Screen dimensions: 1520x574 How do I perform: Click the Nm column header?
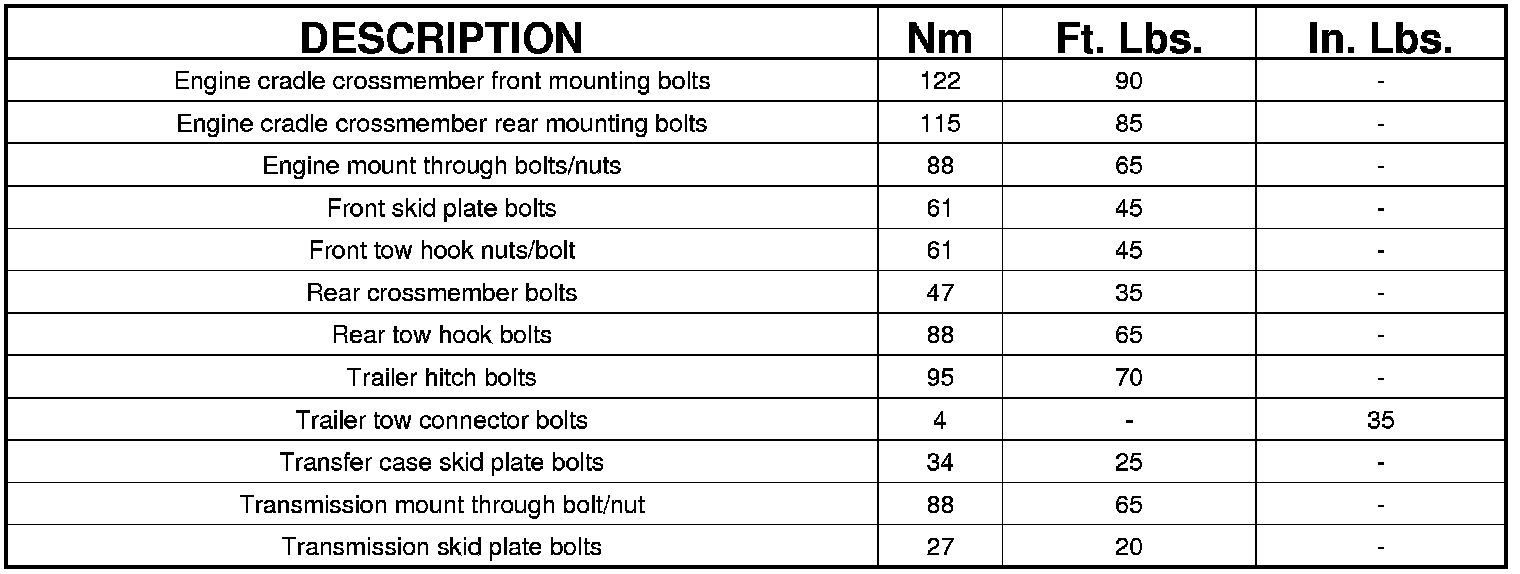(939, 38)
